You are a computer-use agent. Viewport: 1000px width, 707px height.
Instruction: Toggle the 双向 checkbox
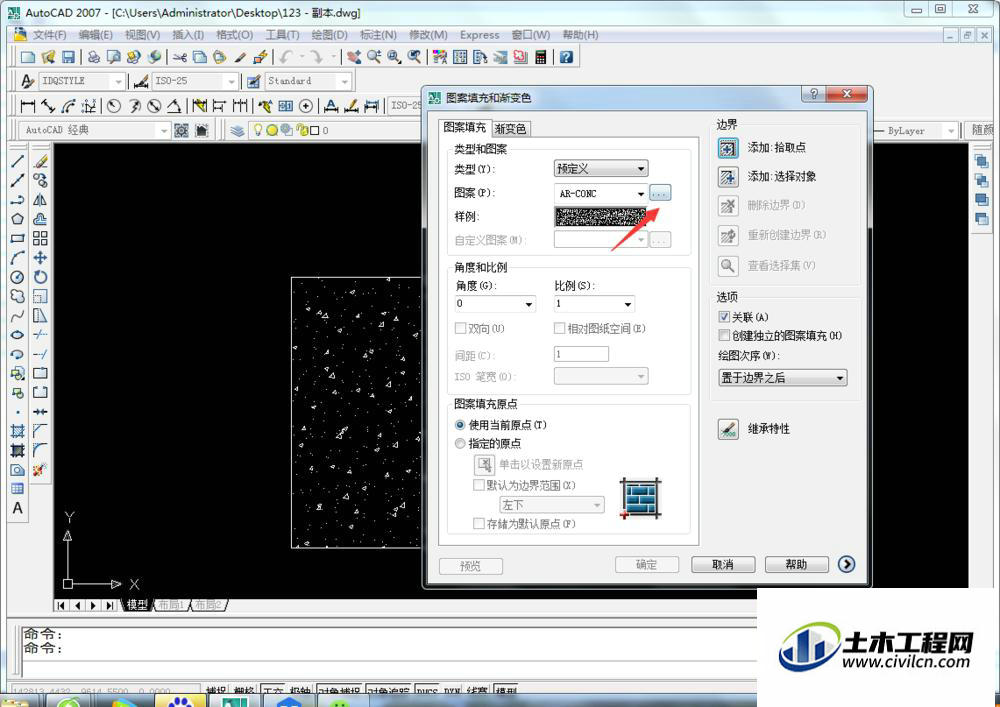coord(460,328)
